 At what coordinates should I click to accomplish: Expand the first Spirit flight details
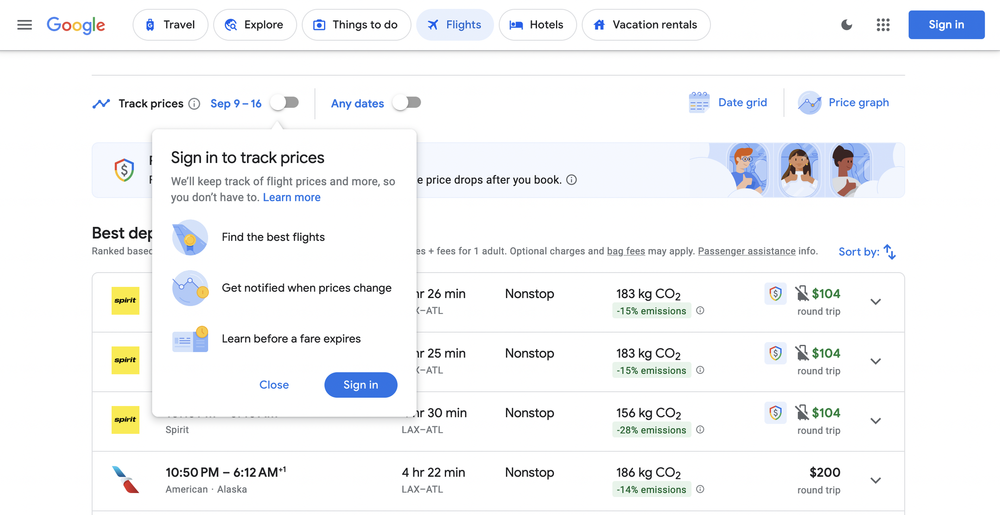[876, 301]
